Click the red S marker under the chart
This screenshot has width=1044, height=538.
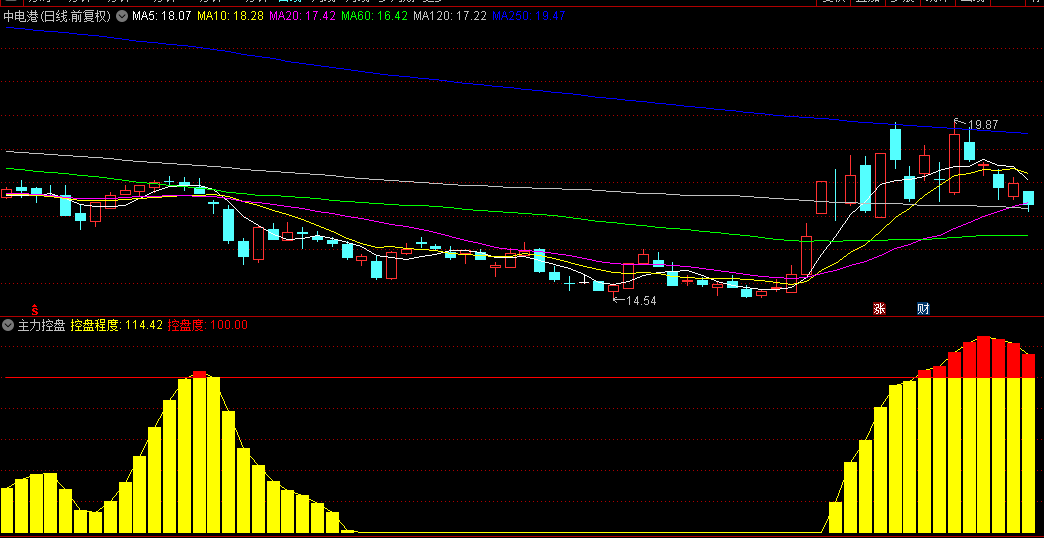pyautogui.click(x=35, y=310)
